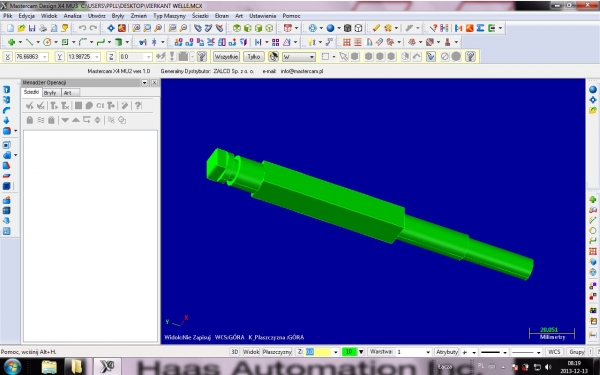Screen dimensions: 600x375
Task: Toggle the lock operations icon in manager
Action: 29,120
